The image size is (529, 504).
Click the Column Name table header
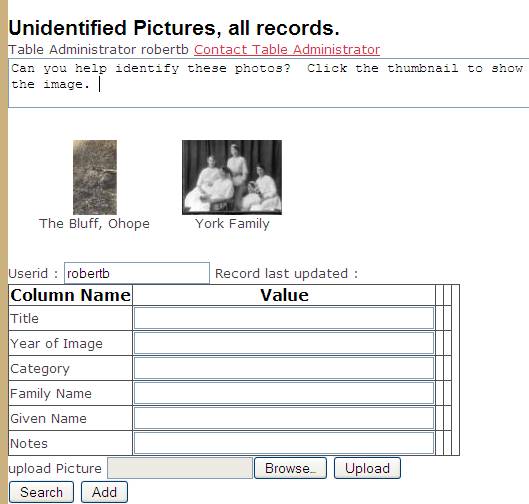pos(70,295)
